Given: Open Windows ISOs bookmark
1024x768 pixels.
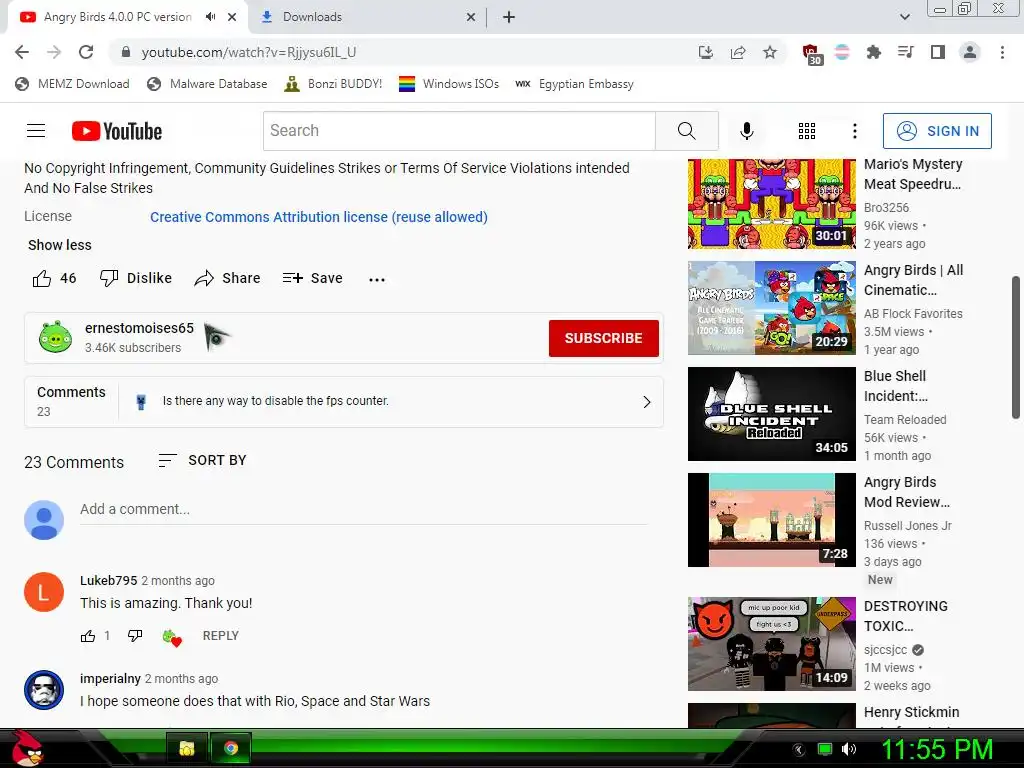Looking at the screenshot, I should (x=449, y=84).
